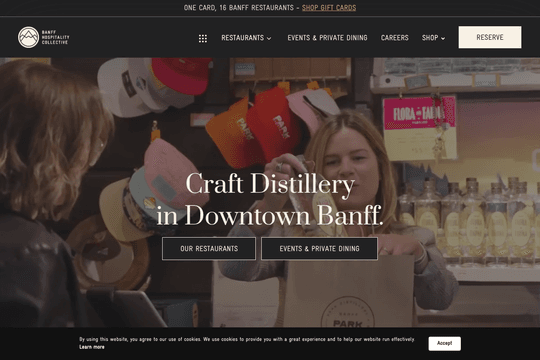The width and height of the screenshot is (540, 360).
Task: Open the grid menu icon
Action: [x=203, y=38]
